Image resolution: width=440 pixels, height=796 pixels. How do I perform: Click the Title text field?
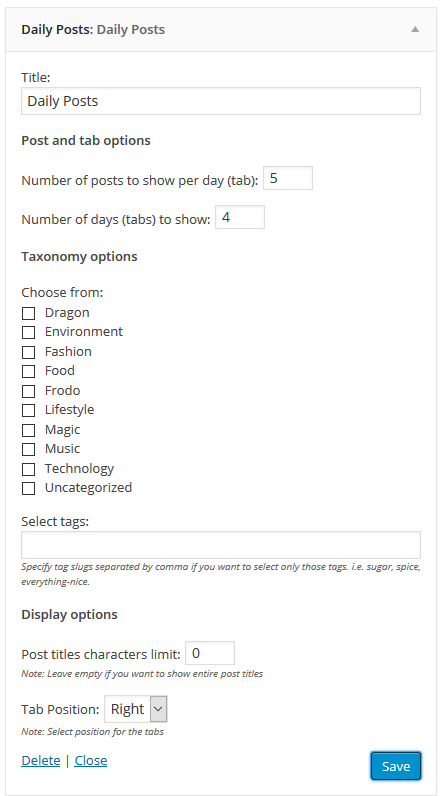pos(221,101)
